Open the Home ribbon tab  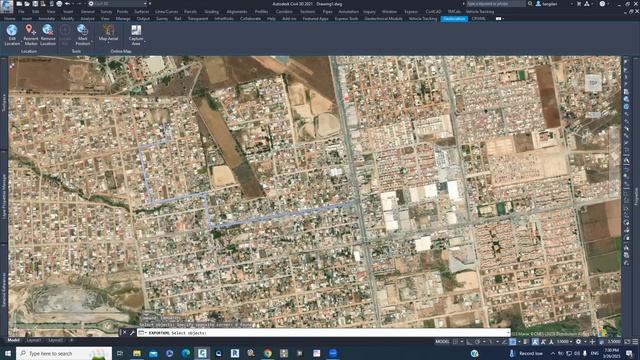pyautogui.click(x=9, y=18)
